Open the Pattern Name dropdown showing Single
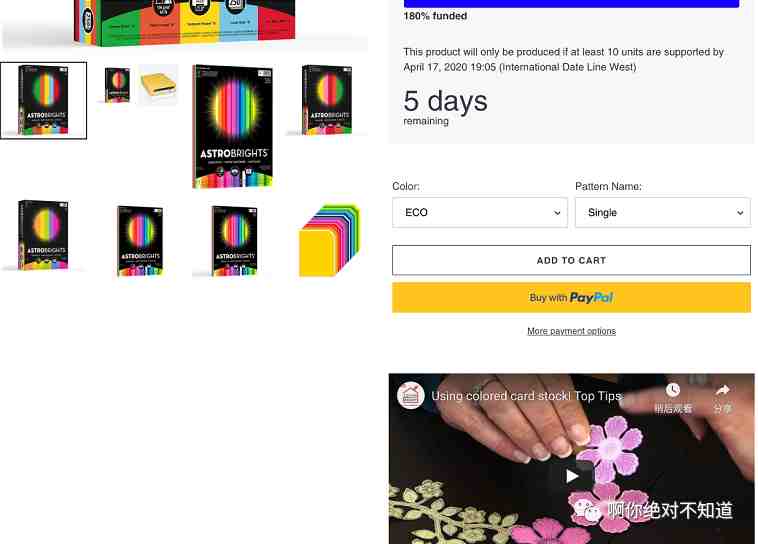Screen dimensions: 758x544 (x=663, y=212)
